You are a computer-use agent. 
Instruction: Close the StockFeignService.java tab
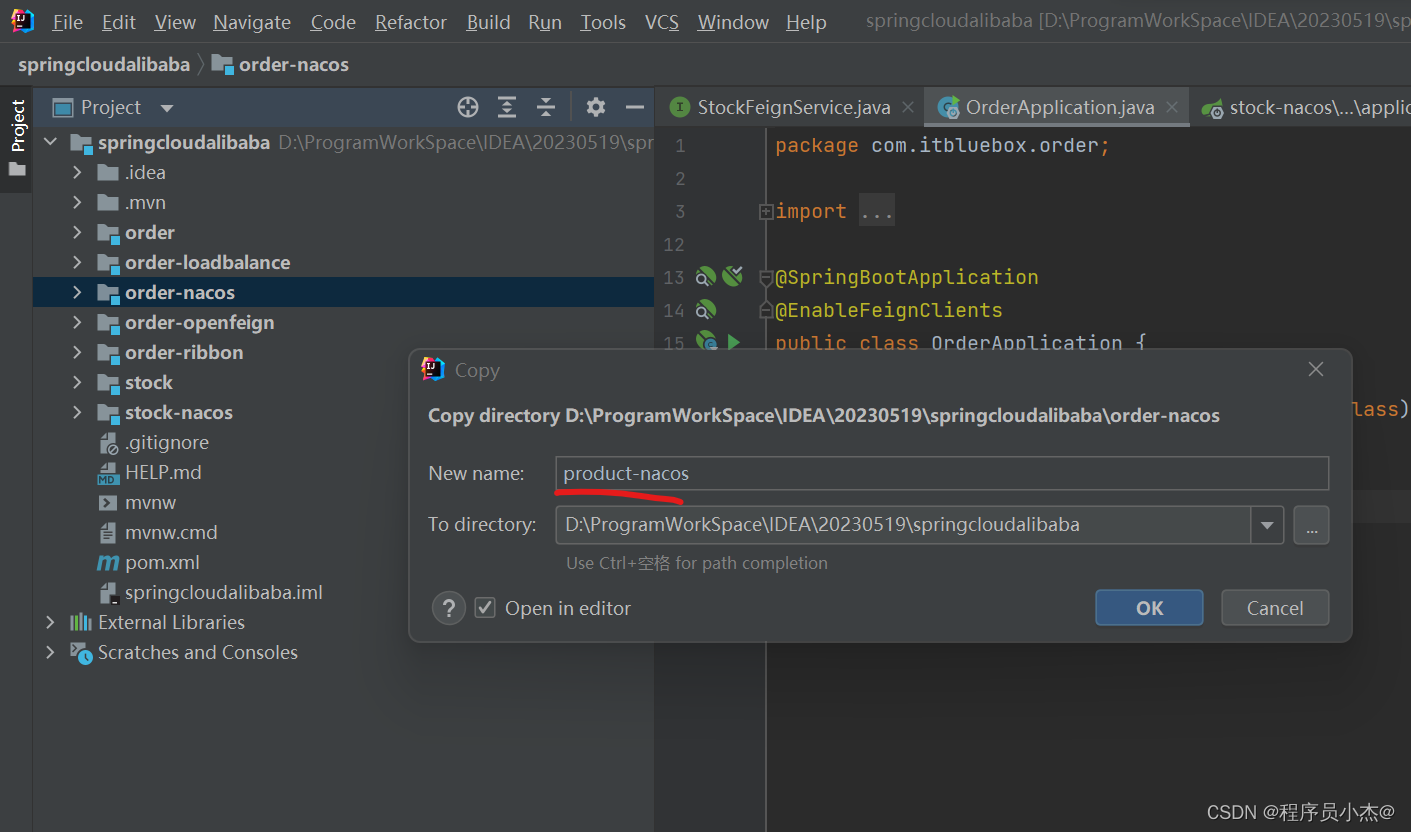point(908,107)
